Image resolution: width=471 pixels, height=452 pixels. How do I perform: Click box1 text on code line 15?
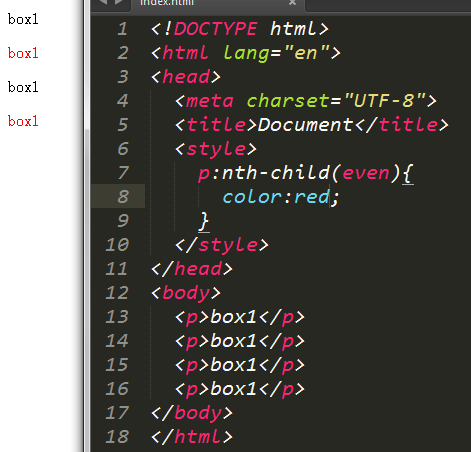point(233,365)
